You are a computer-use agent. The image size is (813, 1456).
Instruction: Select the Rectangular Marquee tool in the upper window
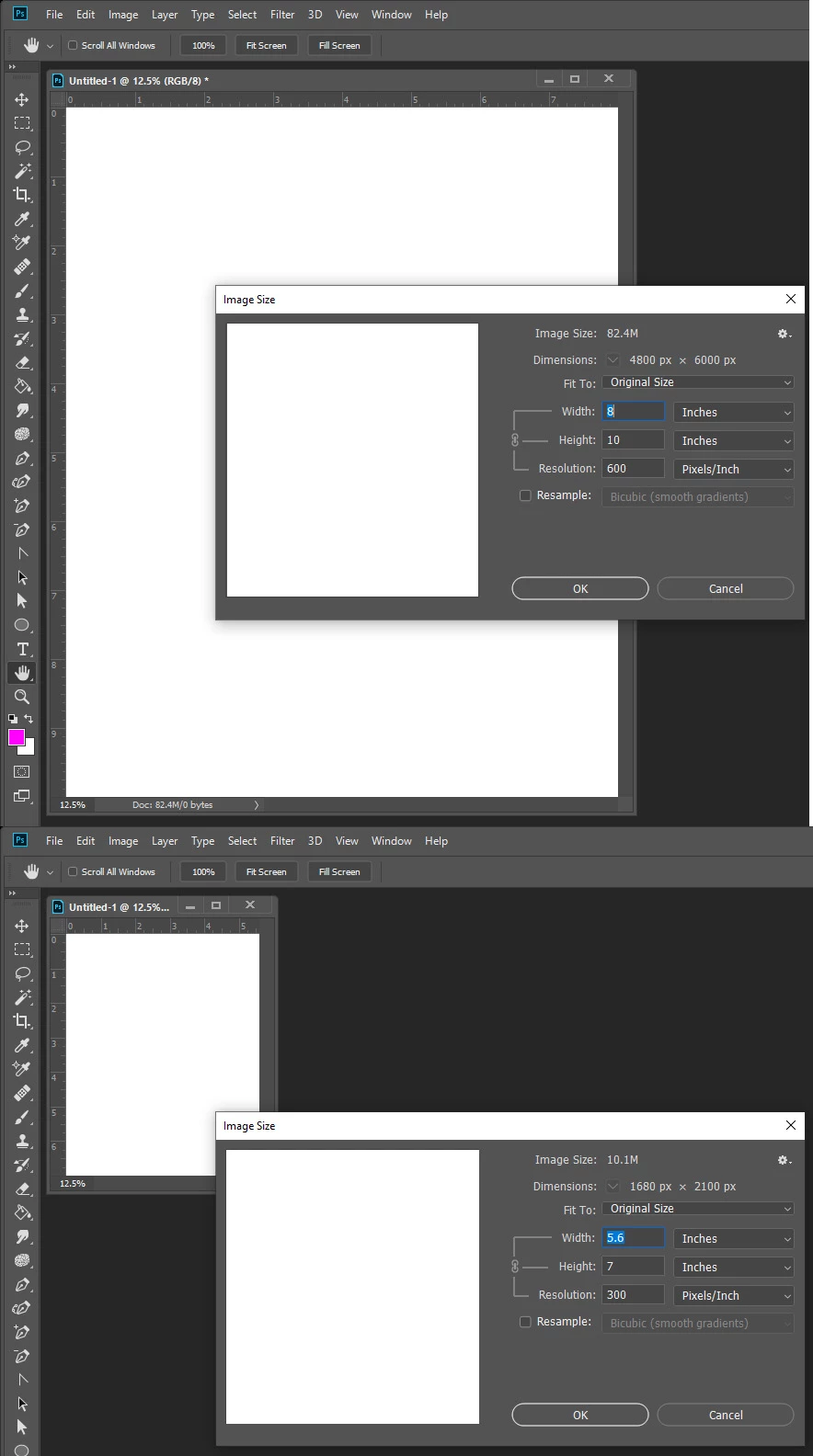pyautogui.click(x=22, y=123)
